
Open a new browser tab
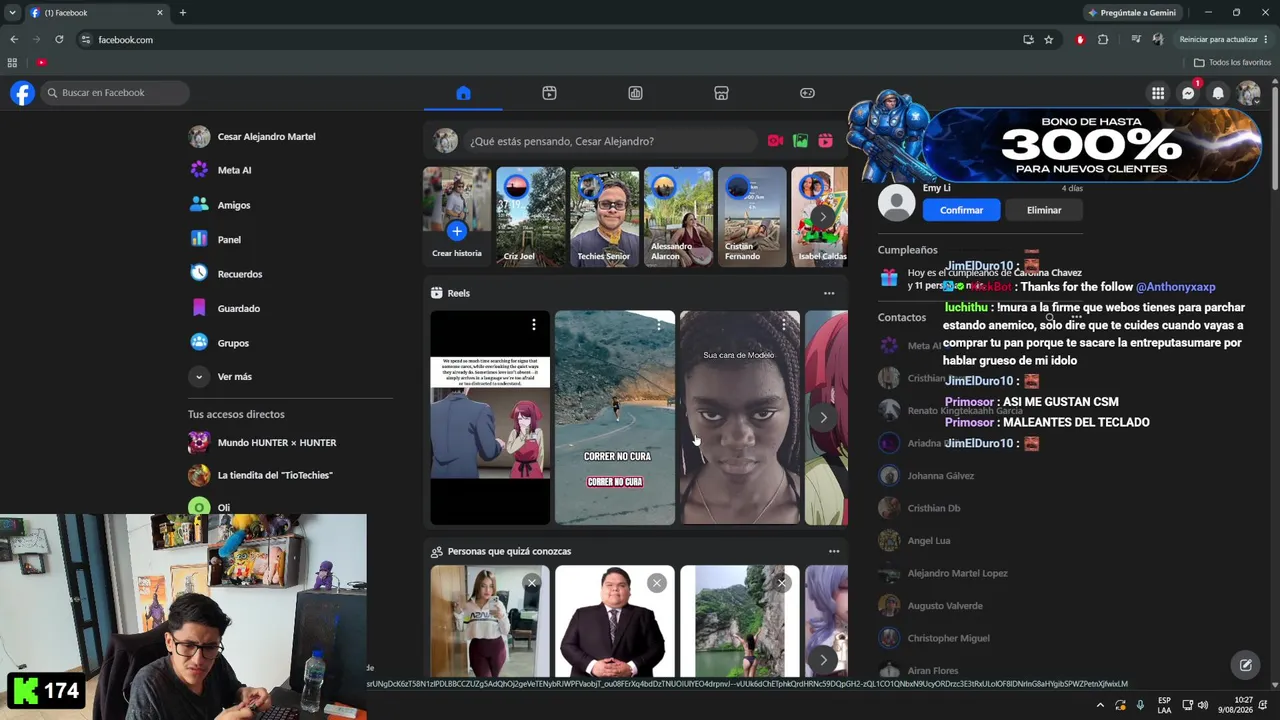[182, 13]
